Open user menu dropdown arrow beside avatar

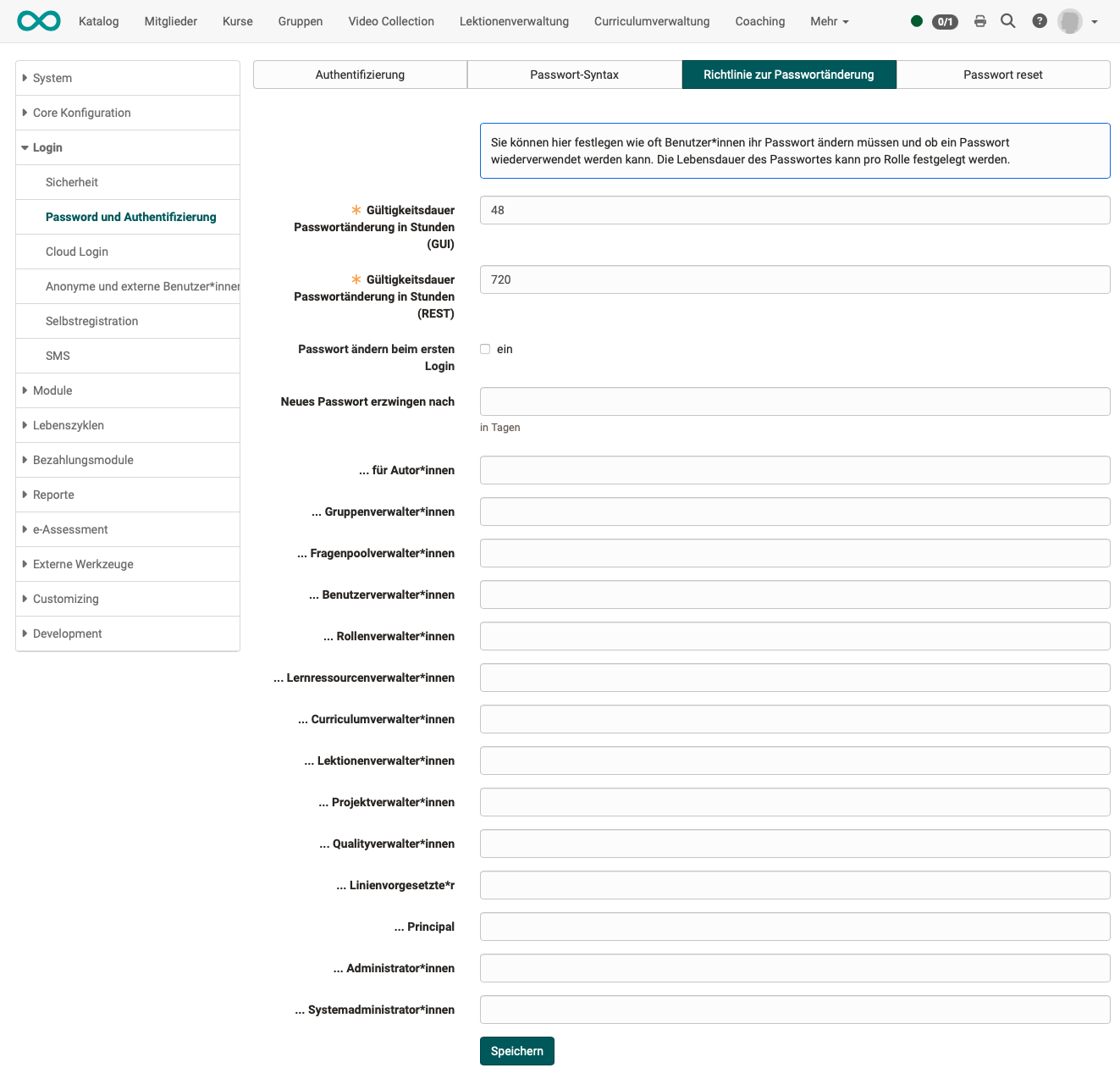(x=1095, y=22)
